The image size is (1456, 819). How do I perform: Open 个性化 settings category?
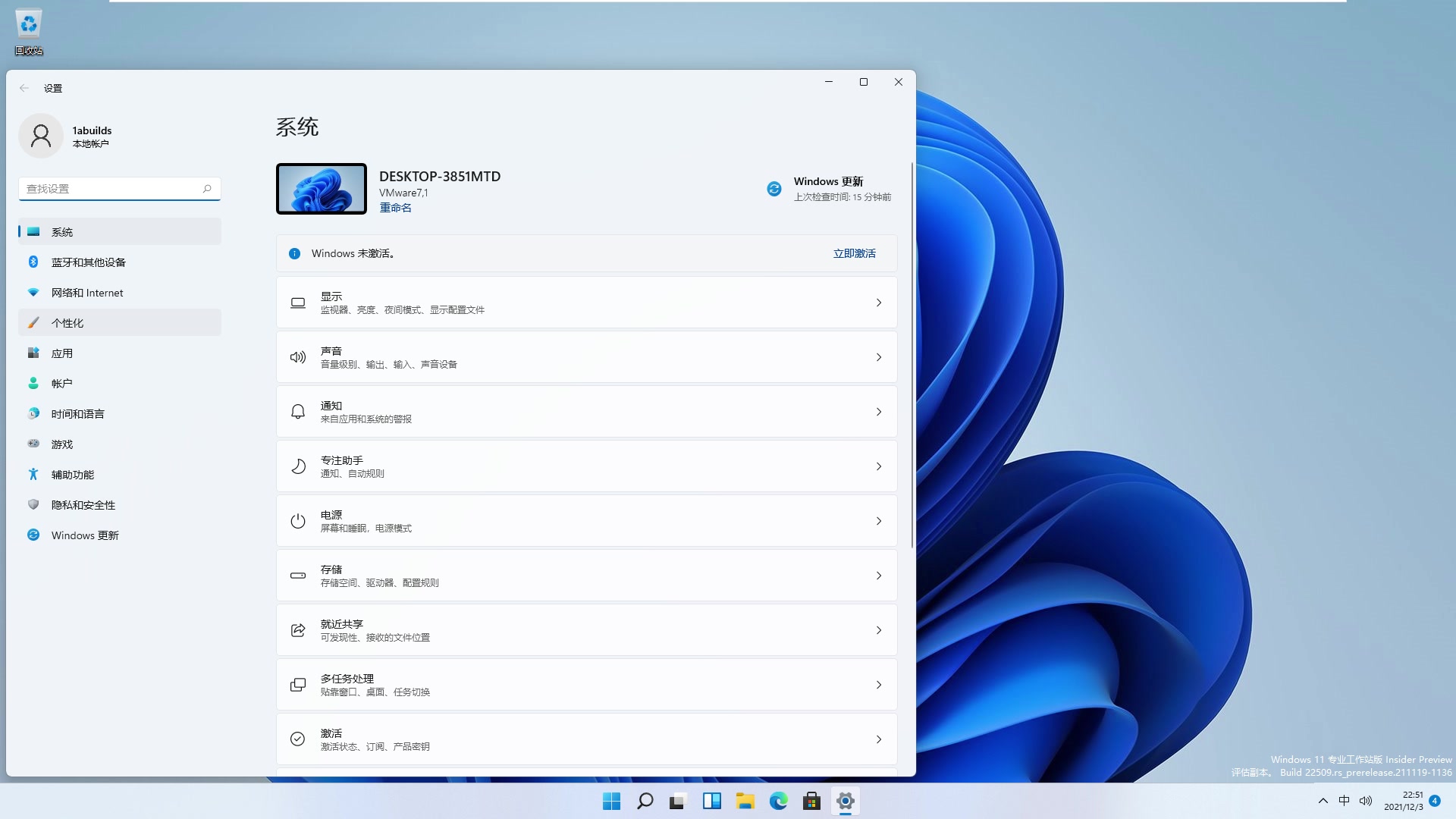pos(120,323)
